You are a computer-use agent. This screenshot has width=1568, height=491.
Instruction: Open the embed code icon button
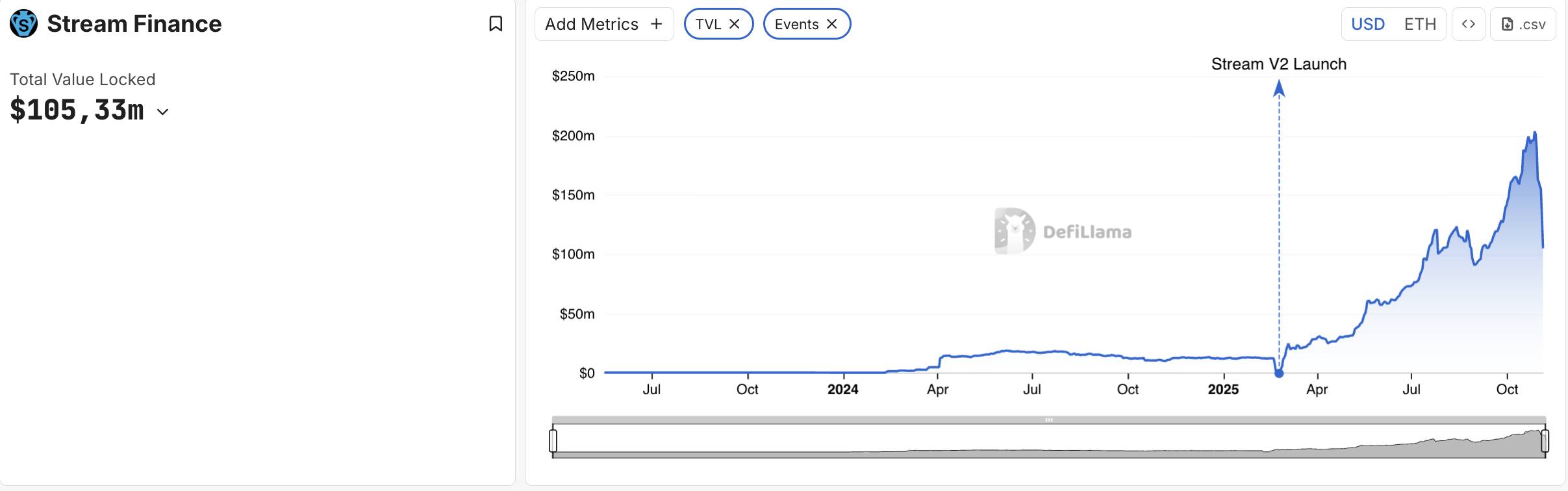1468,24
